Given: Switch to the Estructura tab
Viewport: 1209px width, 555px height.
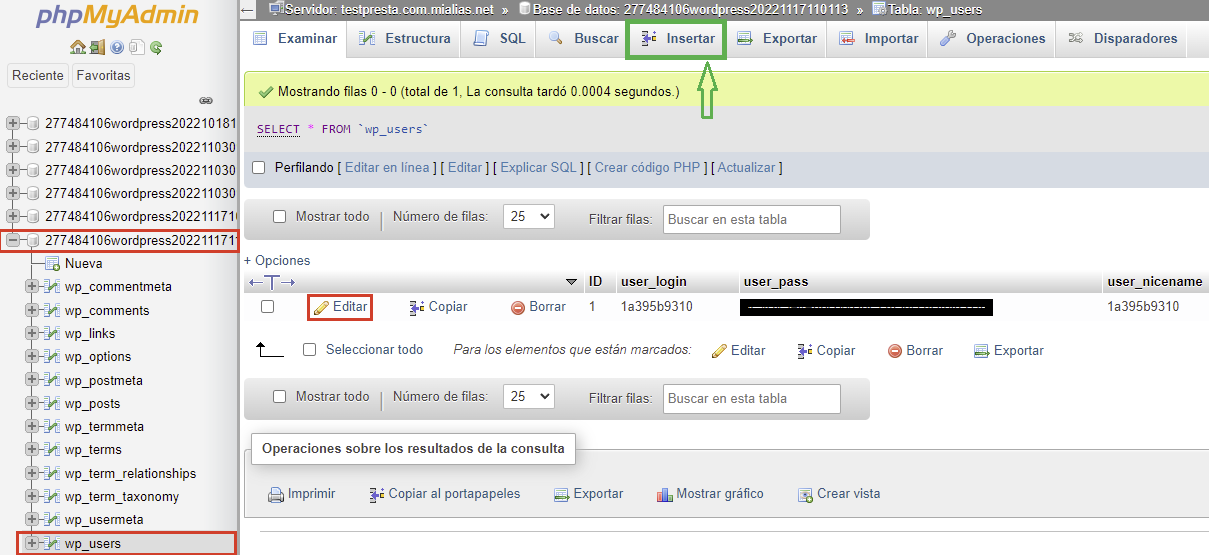Looking at the screenshot, I should pyautogui.click(x=405, y=38).
